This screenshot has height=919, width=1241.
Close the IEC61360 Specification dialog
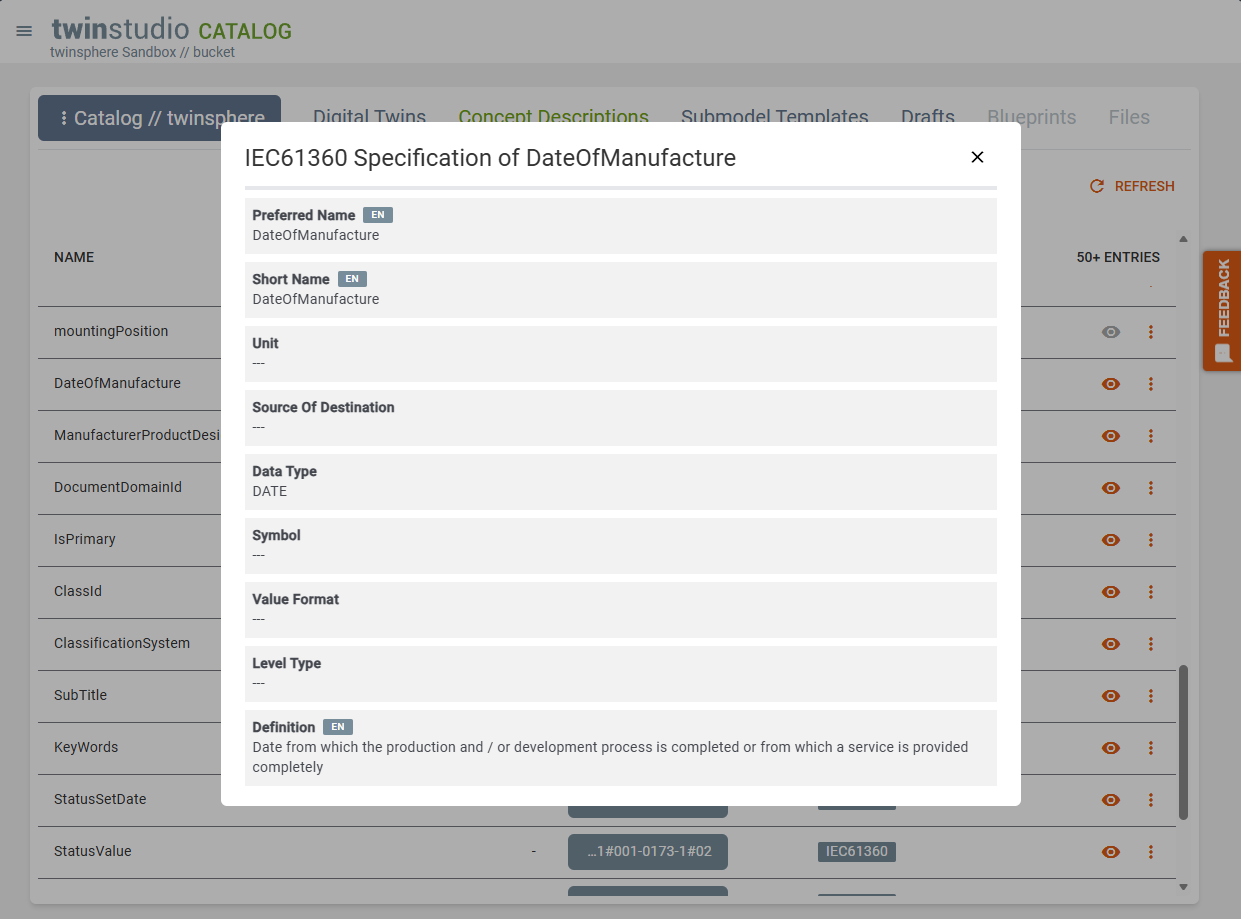[x=977, y=157]
